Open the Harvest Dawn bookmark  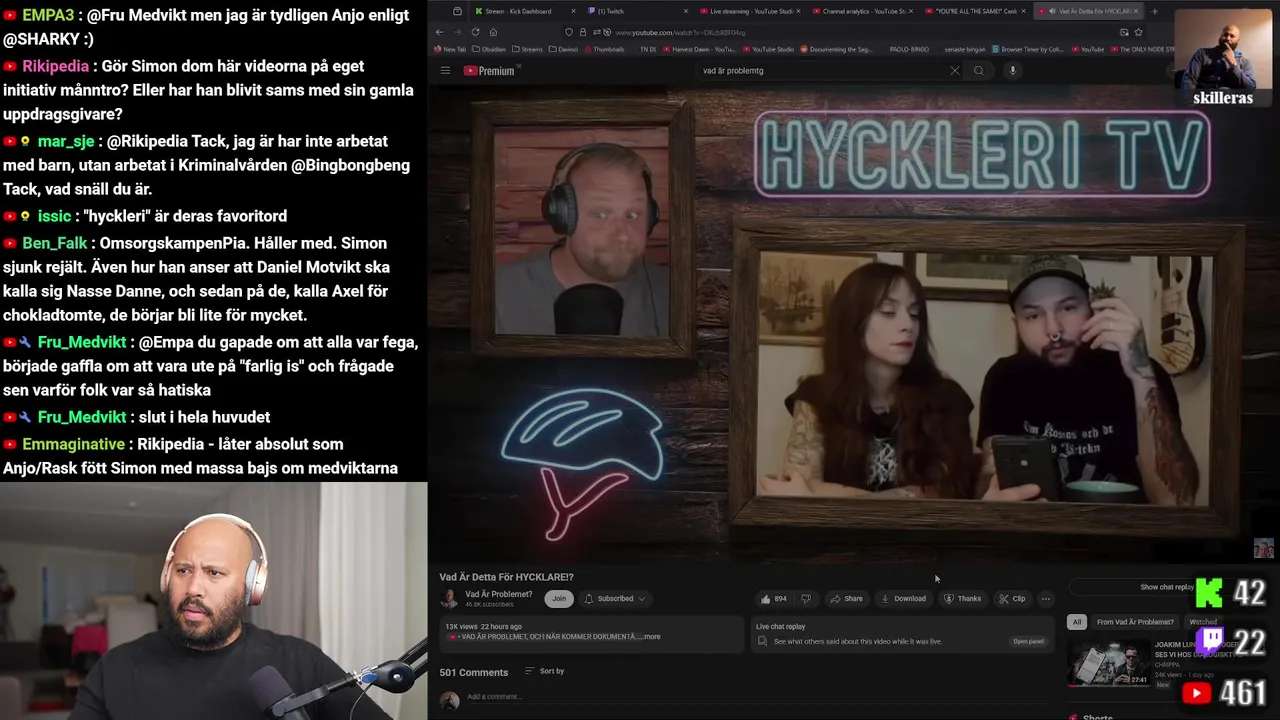[x=700, y=49]
